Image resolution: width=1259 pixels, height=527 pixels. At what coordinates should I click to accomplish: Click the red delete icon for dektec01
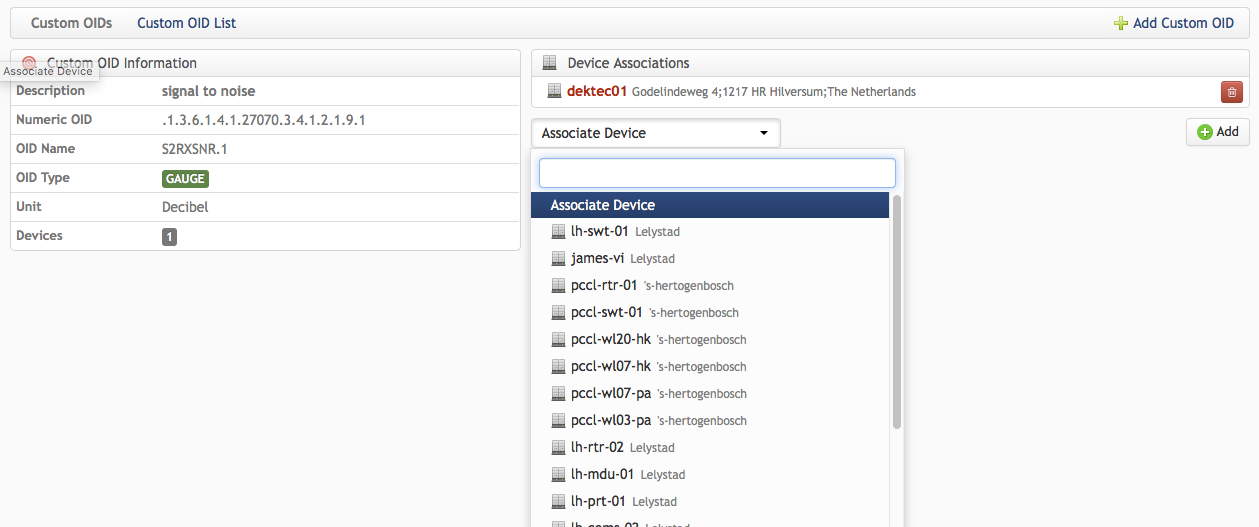tap(1231, 92)
